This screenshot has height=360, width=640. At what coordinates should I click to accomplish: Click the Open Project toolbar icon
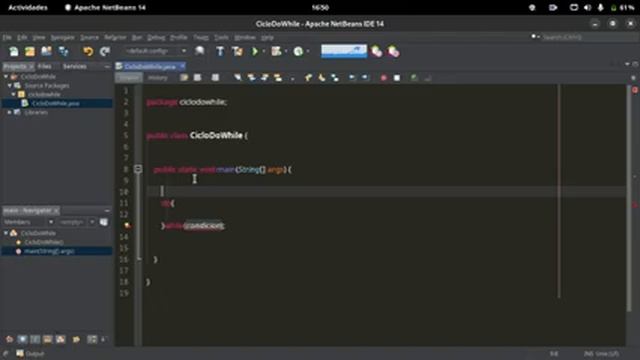46,51
